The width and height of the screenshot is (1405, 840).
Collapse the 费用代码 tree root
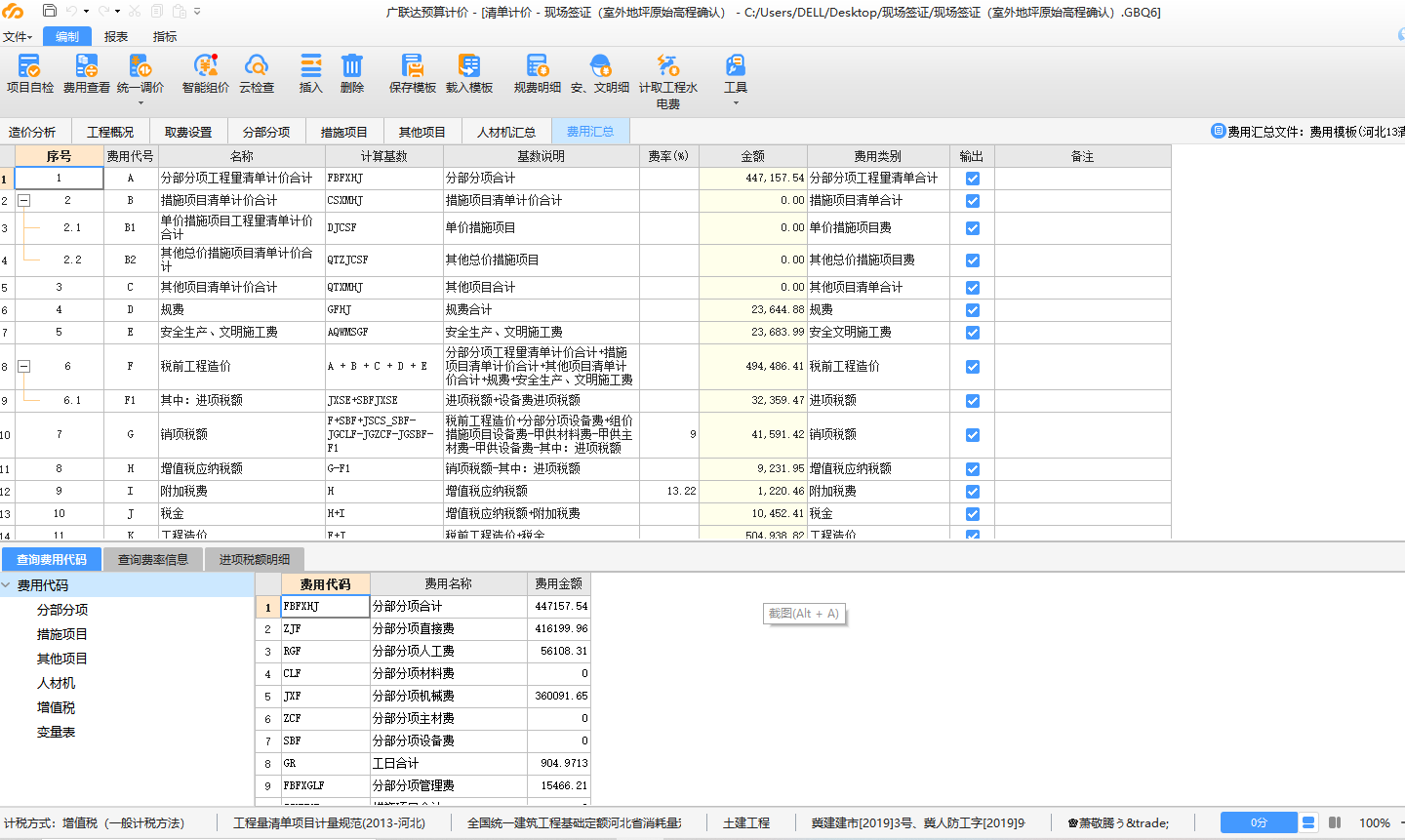(6, 585)
